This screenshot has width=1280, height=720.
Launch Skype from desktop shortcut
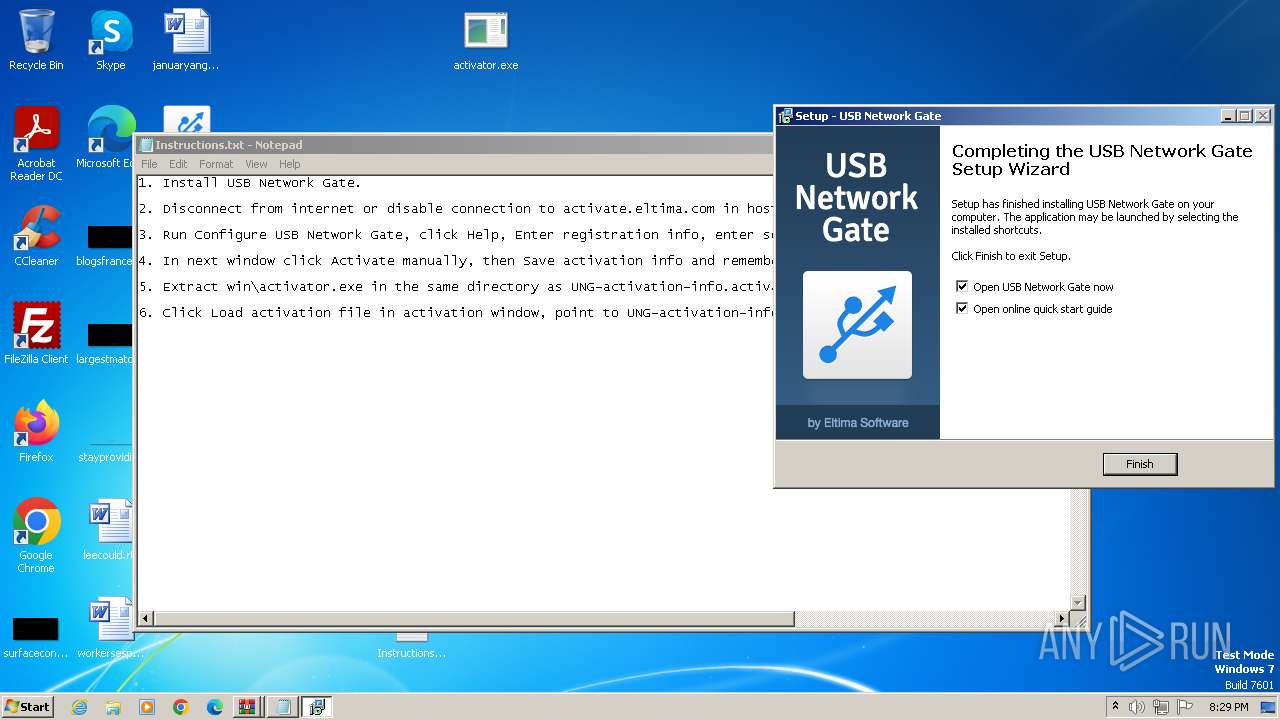click(110, 40)
